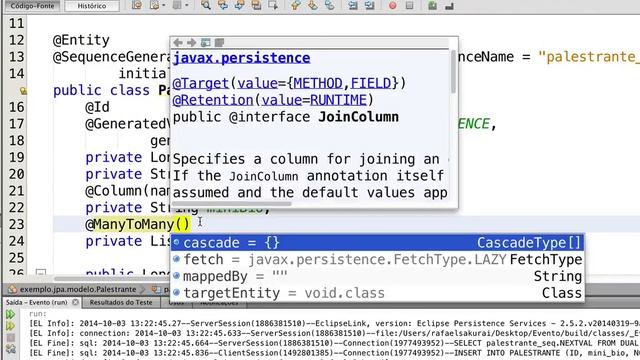
Task: Open Javadoc in external browser
Action: (205, 42)
